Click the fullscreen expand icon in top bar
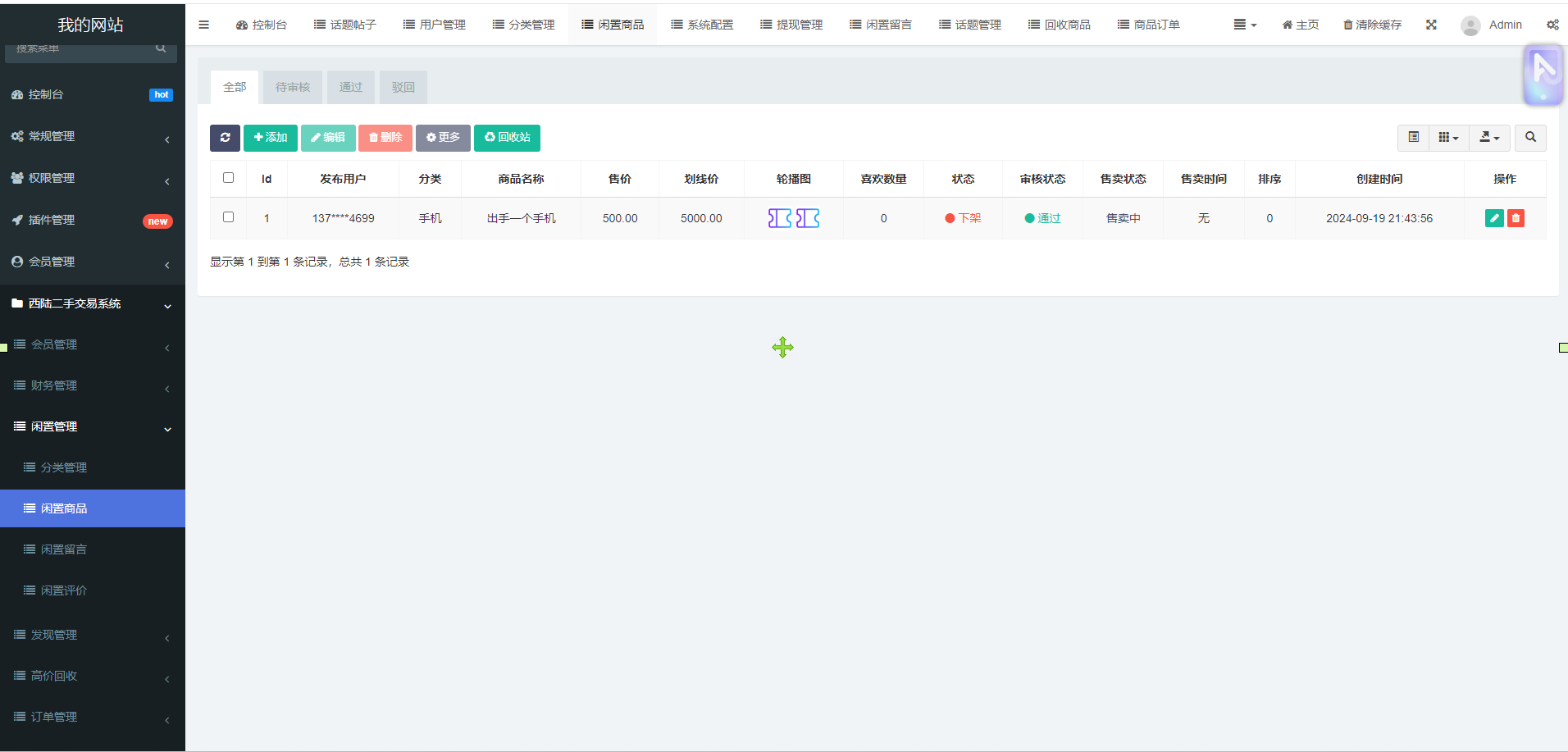 [1431, 25]
